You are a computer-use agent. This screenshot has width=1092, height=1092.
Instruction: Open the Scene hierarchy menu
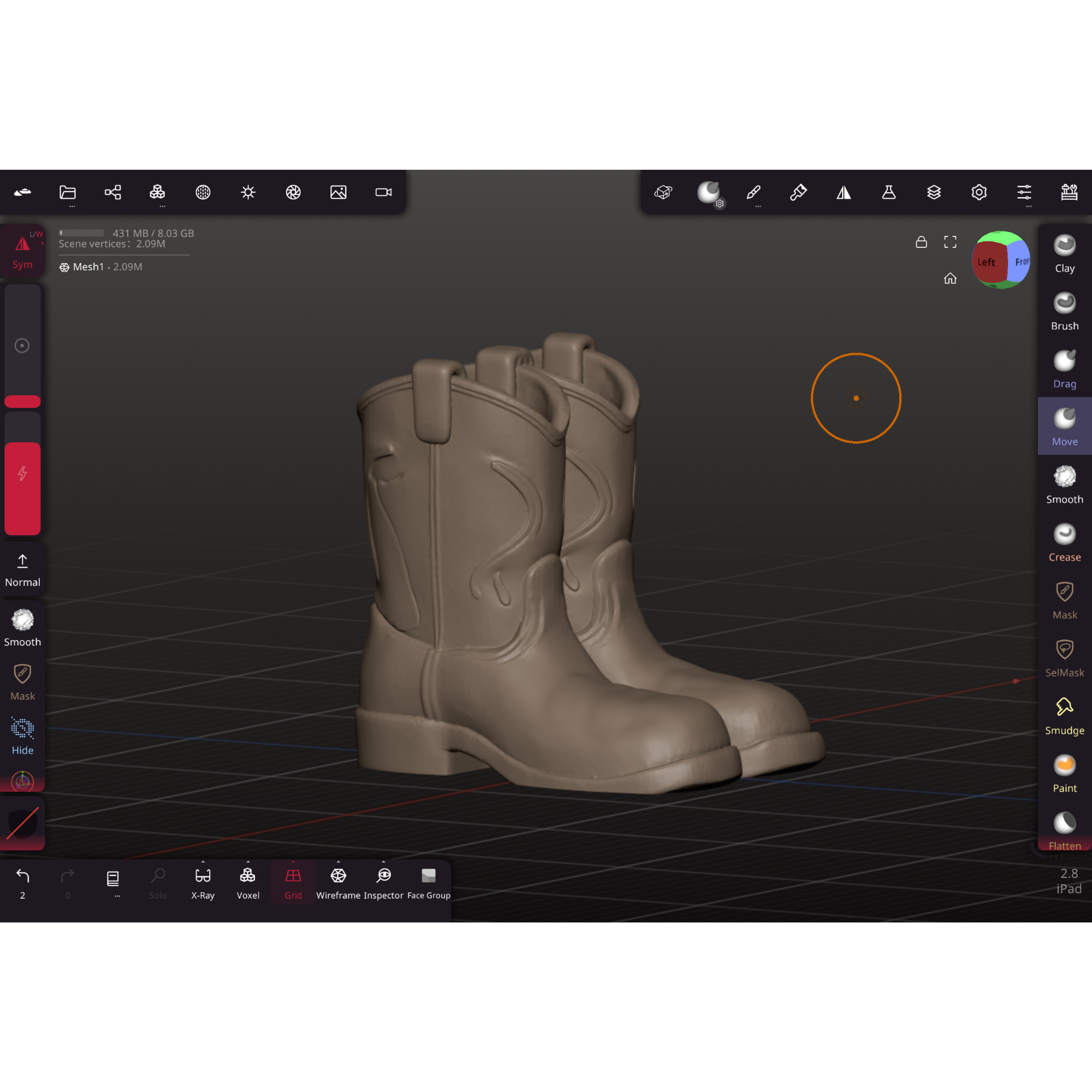112,192
